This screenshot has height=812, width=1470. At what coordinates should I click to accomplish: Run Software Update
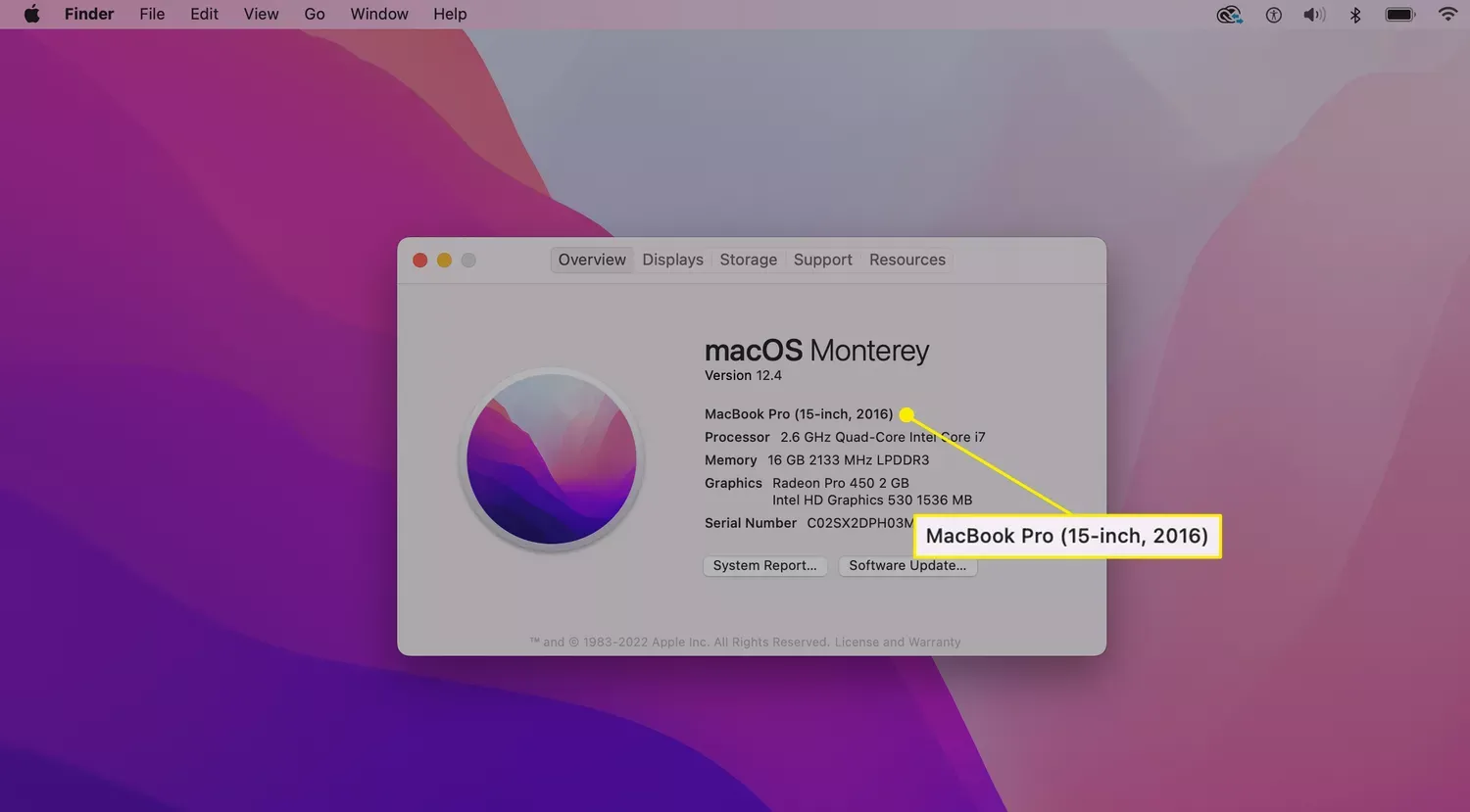(906, 565)
